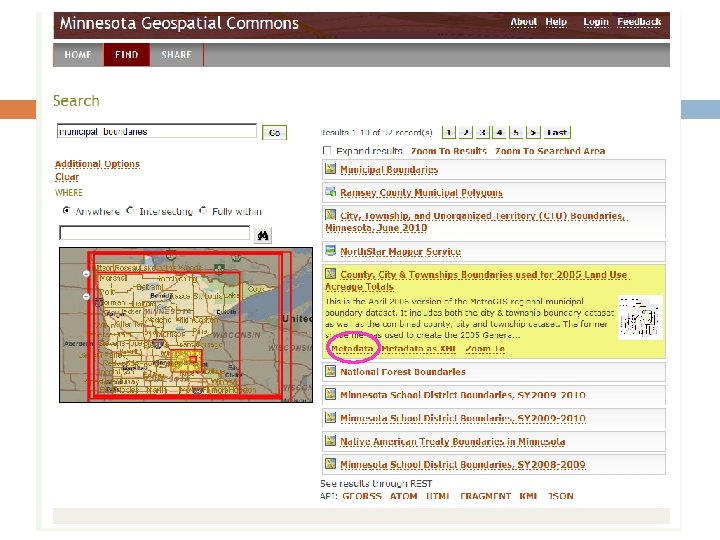This screenshot has width=720, height=540.
Task: Click the binoculars place search icon
Action: 263,235
